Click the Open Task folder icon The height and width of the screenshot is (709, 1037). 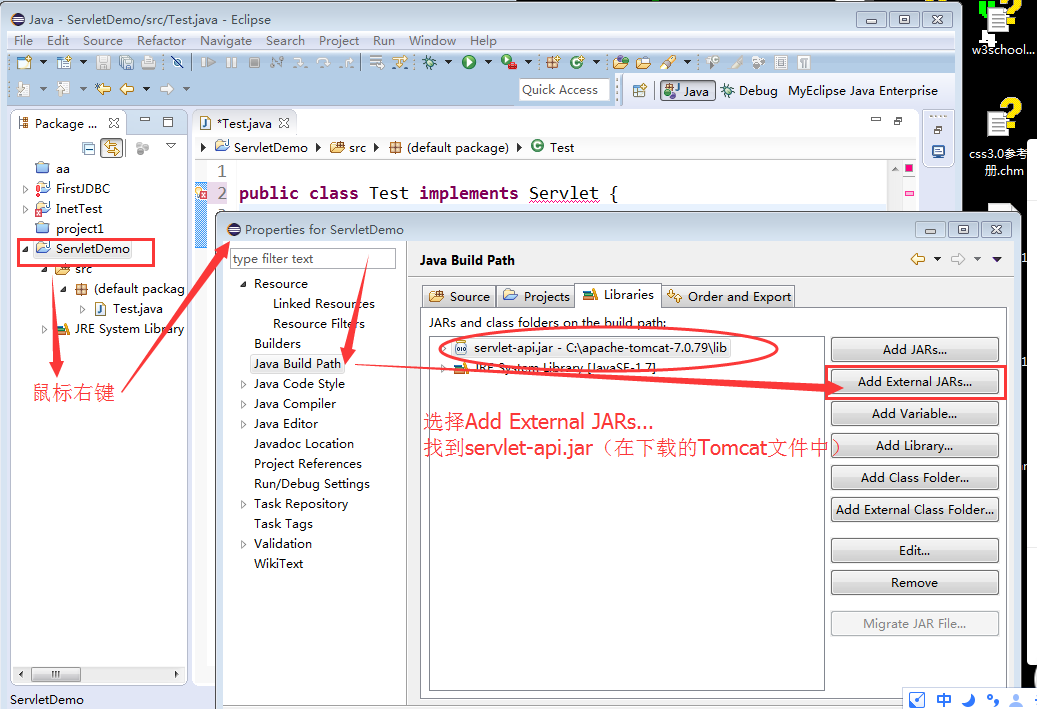(643, 63)
